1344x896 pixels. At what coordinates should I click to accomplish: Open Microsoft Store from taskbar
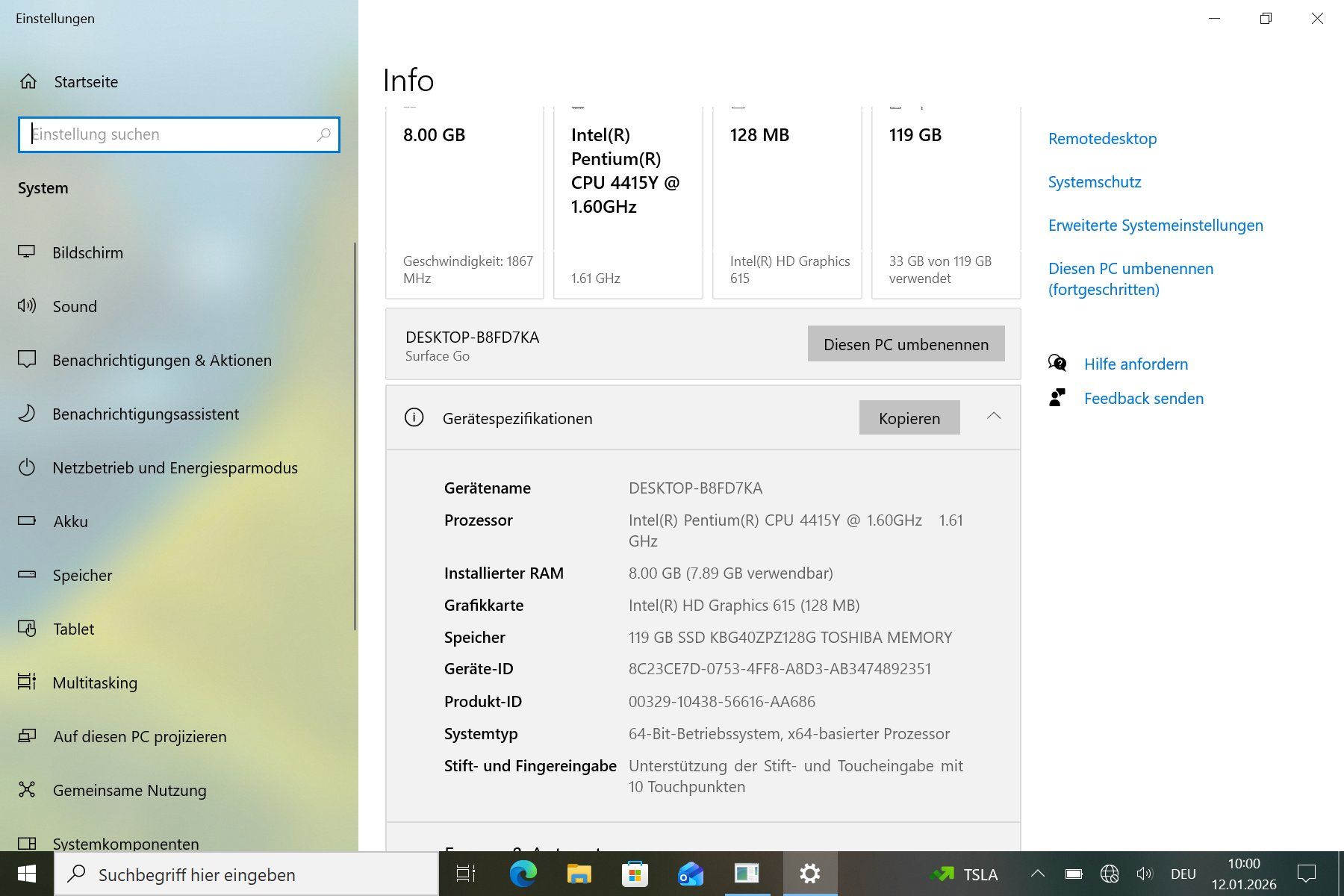pos(635,874)
